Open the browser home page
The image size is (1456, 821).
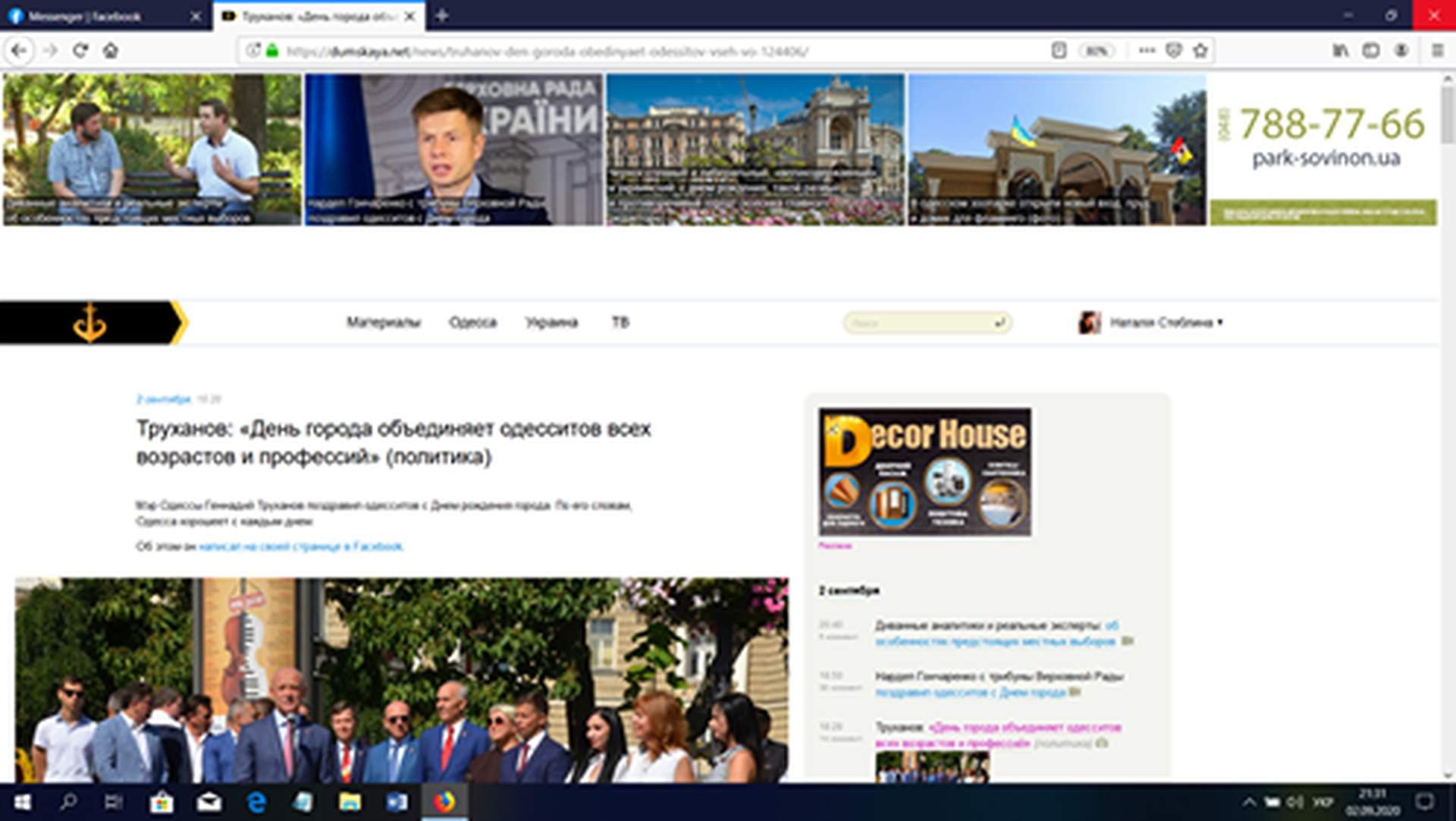click(x=111, y=51)
